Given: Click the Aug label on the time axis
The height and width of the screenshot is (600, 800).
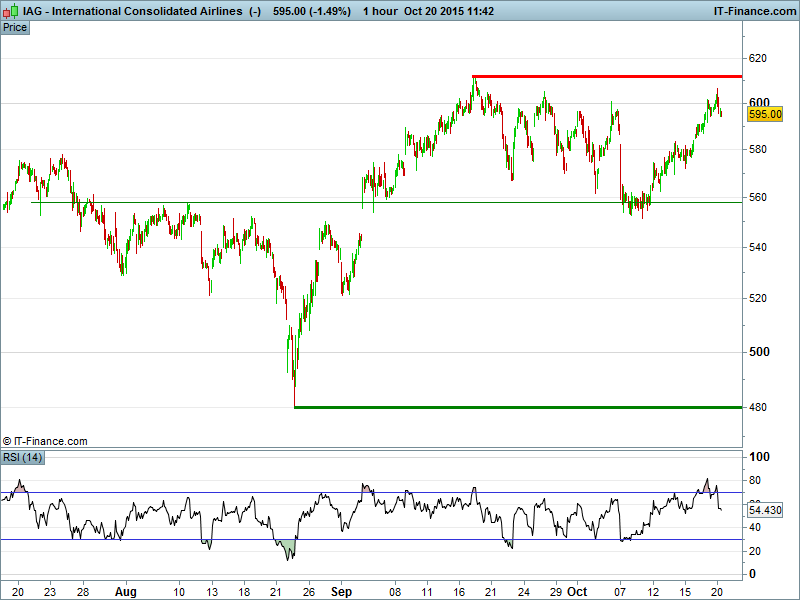Looking at the screenshot, I should [125, 592].
